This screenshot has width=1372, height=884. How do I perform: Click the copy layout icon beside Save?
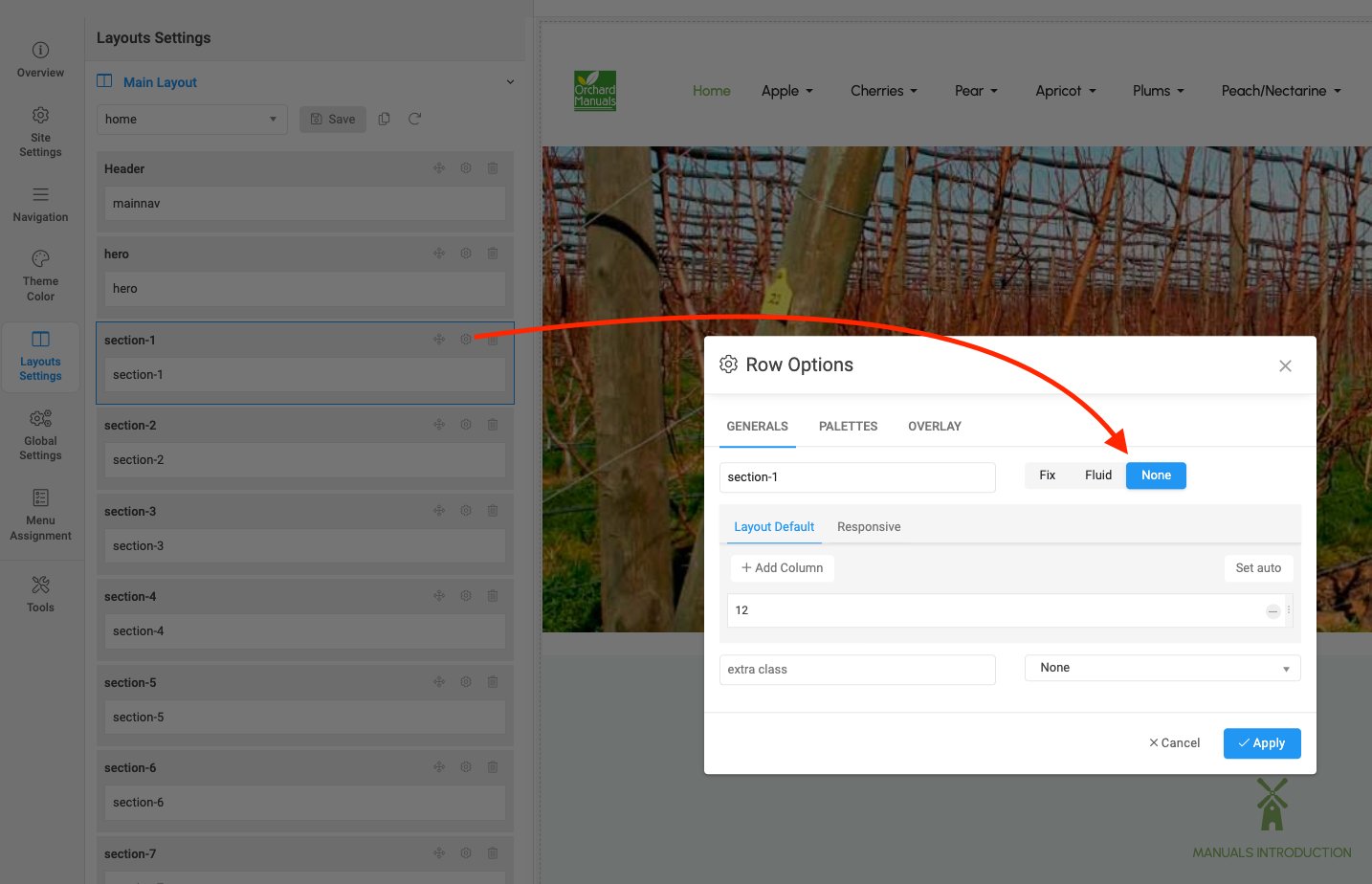(x=384, y=120)
